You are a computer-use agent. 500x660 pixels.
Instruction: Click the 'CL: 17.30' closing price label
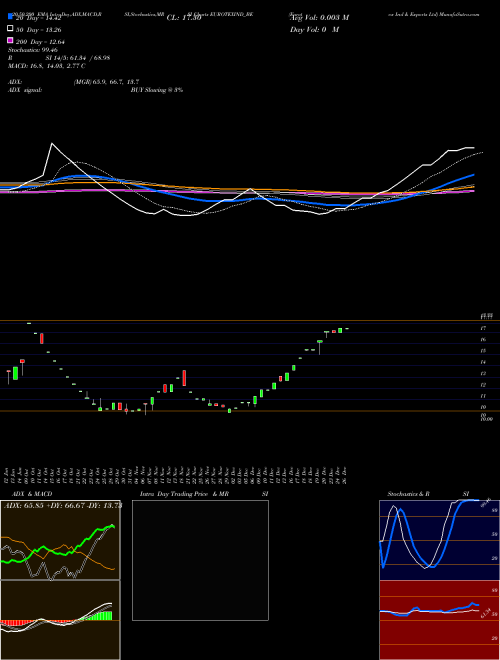(184, 18)
